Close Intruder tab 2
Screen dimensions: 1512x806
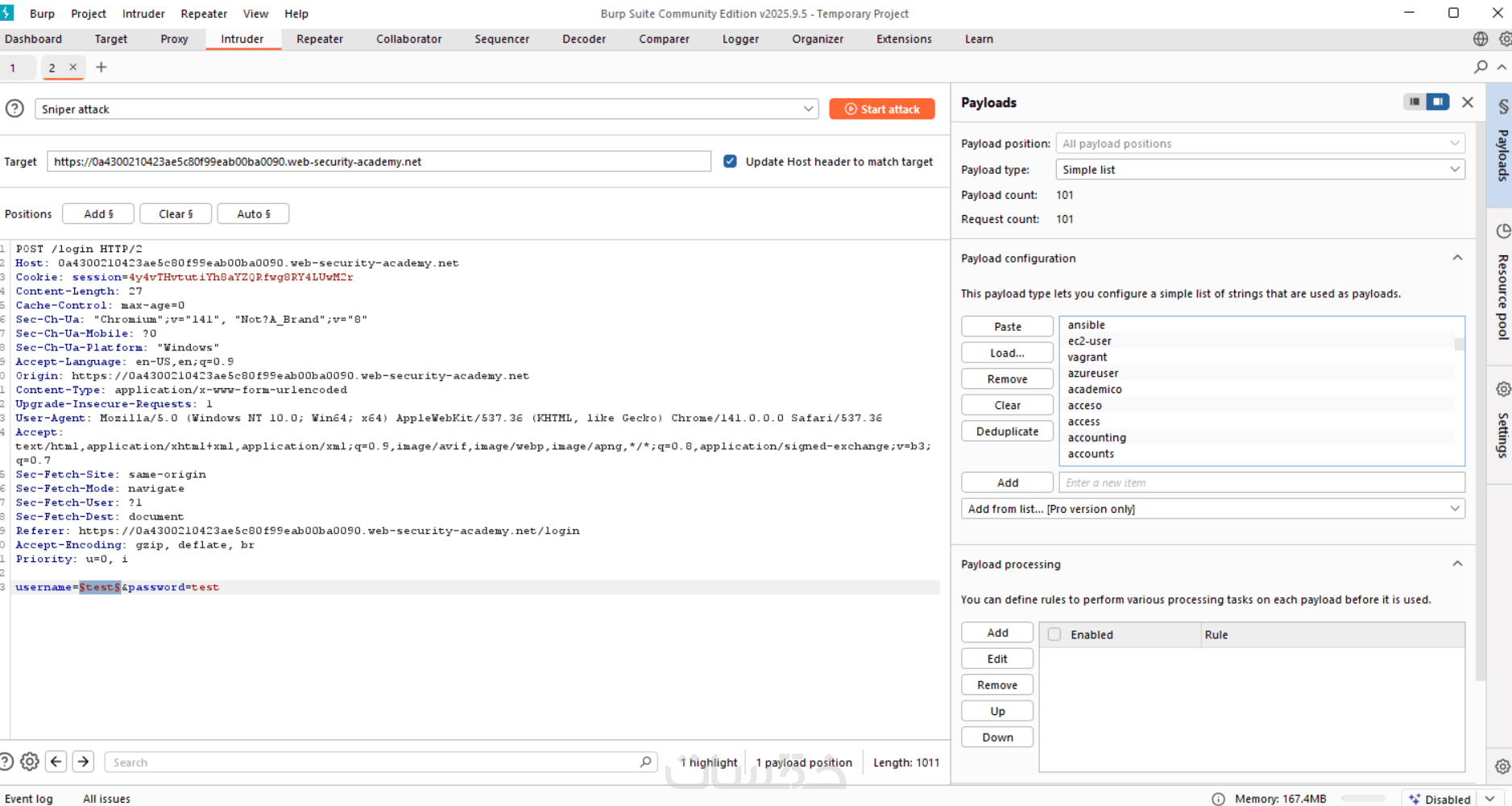72,67
